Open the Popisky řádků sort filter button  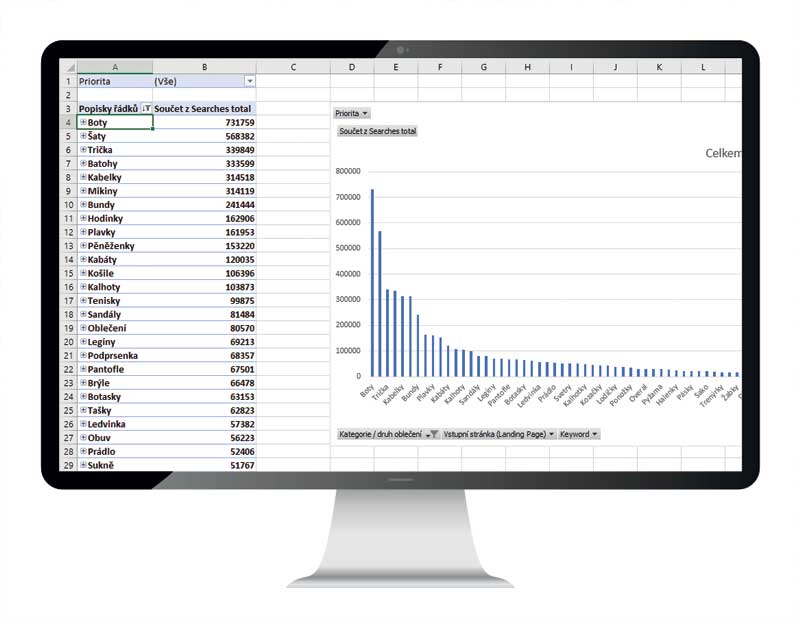point(146,109)
